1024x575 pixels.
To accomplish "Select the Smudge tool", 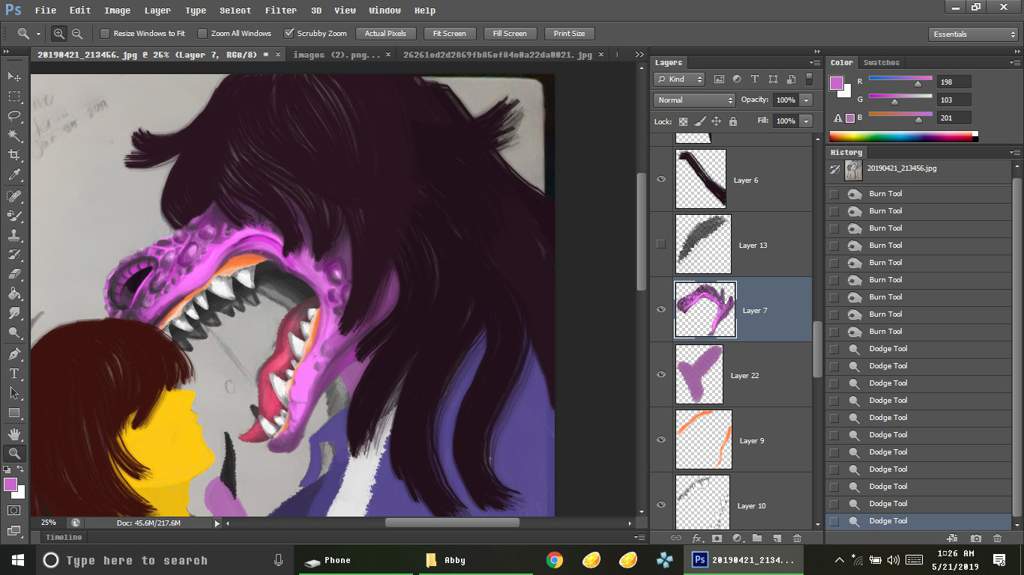I will pos(14,314).
